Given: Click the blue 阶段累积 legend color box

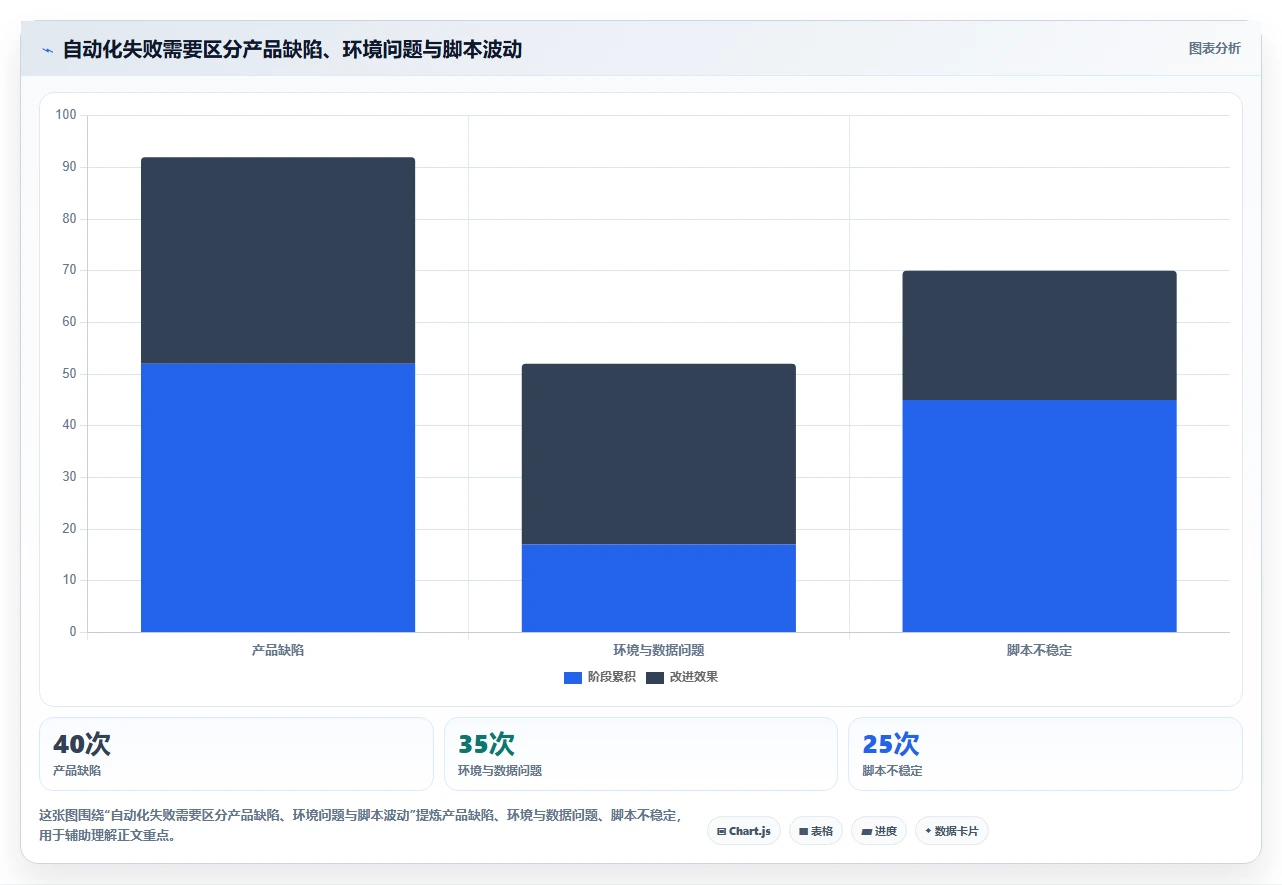Looking at the screenshot, I should coord(573,678).
